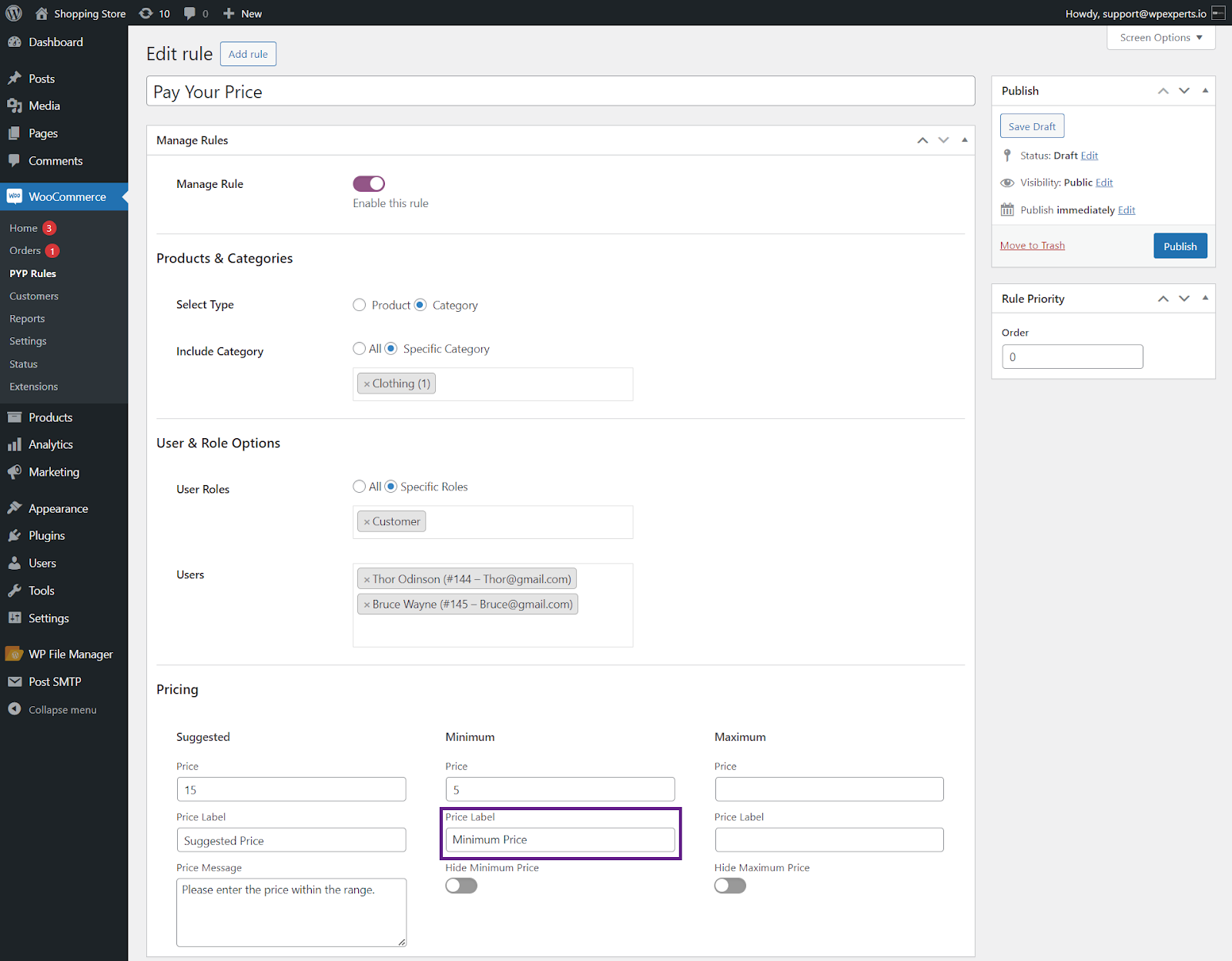Click the plus New icon in admin bar

229,13
